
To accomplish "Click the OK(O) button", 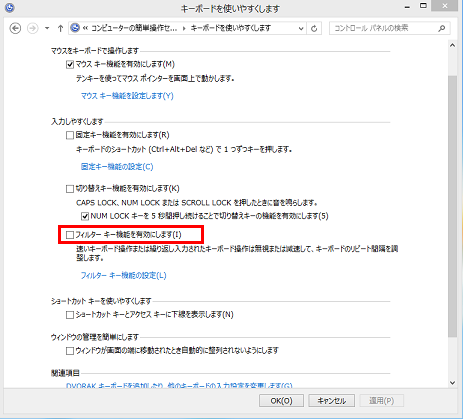I will 281,400.
